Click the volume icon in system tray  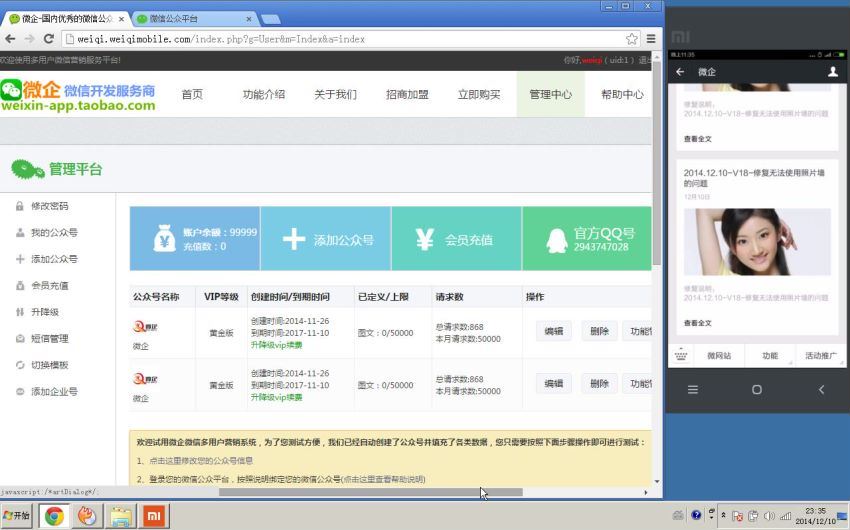click(768, 516)
